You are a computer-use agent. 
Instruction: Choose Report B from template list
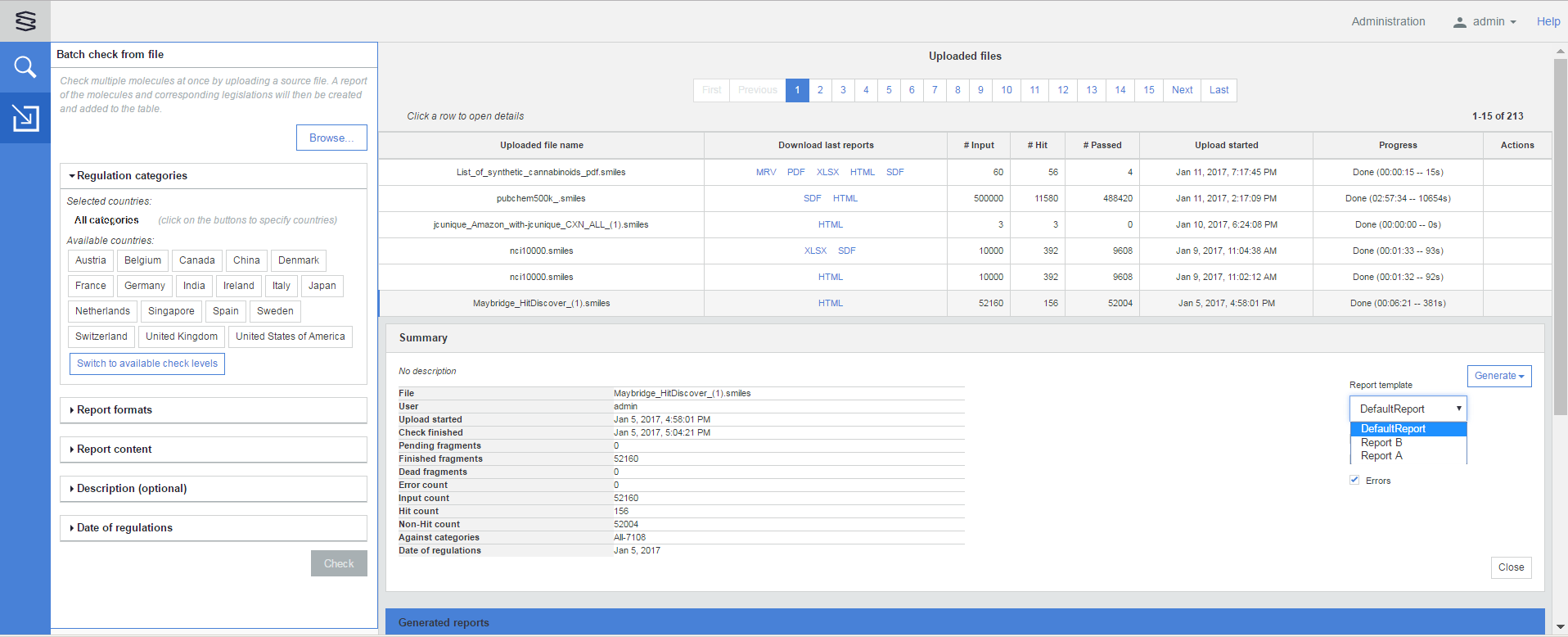[1381, 443]
